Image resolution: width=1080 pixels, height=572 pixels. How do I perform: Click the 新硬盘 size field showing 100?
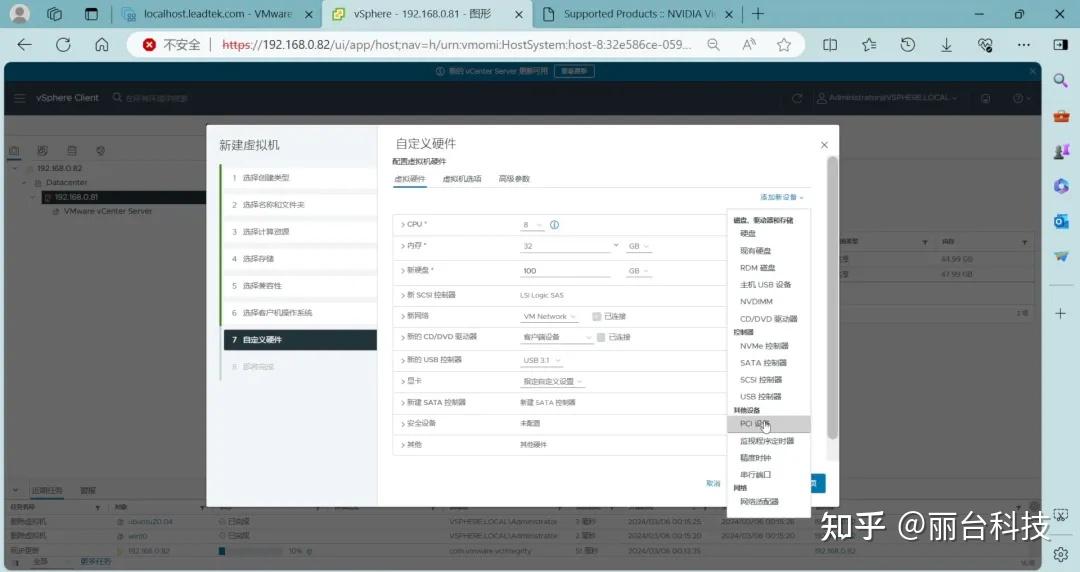[565, 271]
